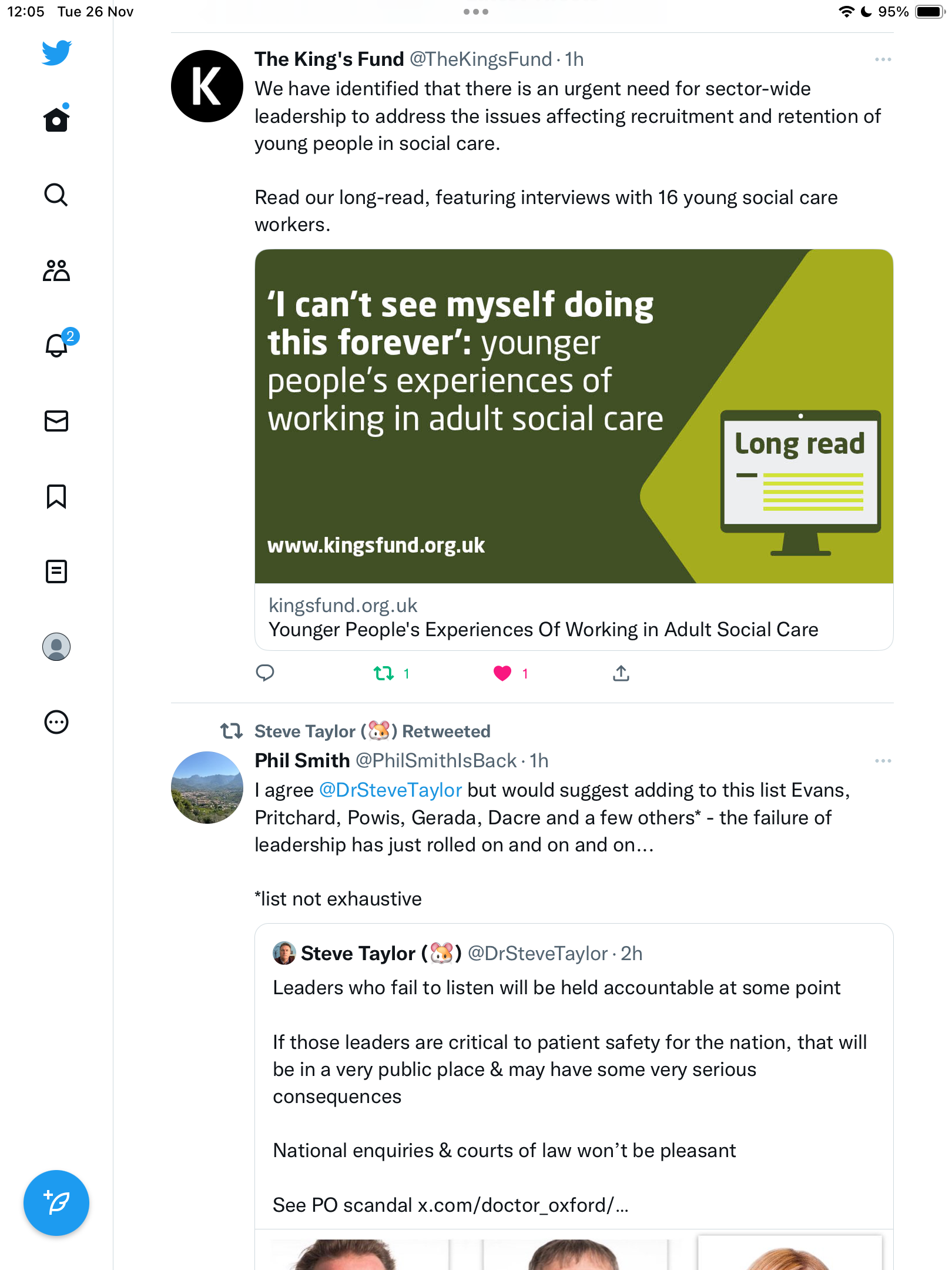The width and height of the screenshot is (952, 1270).
Task: Open the kingsfund.org.uk long read card
Action: [574, 450]
